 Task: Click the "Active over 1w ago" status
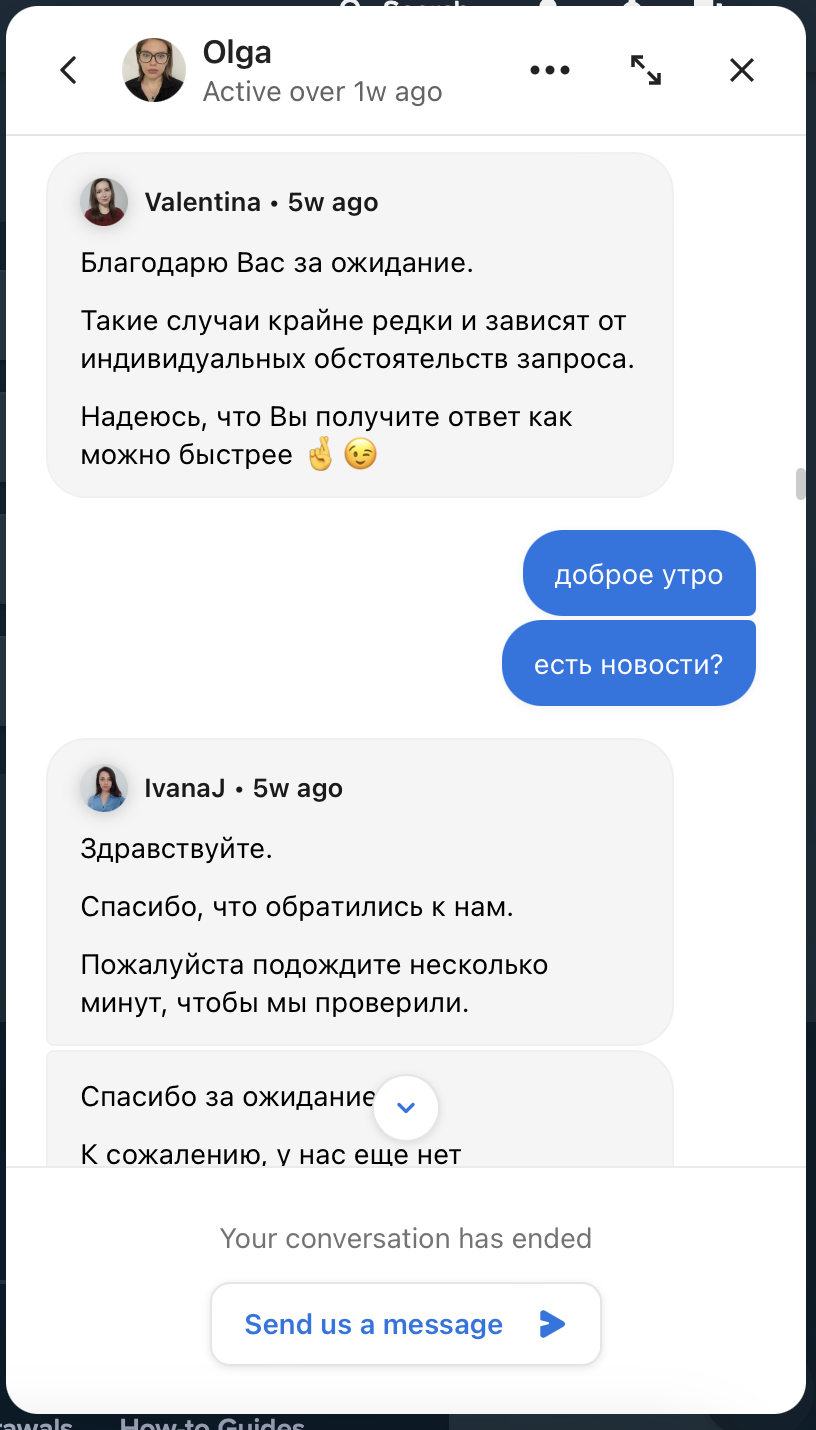(322, 92)
